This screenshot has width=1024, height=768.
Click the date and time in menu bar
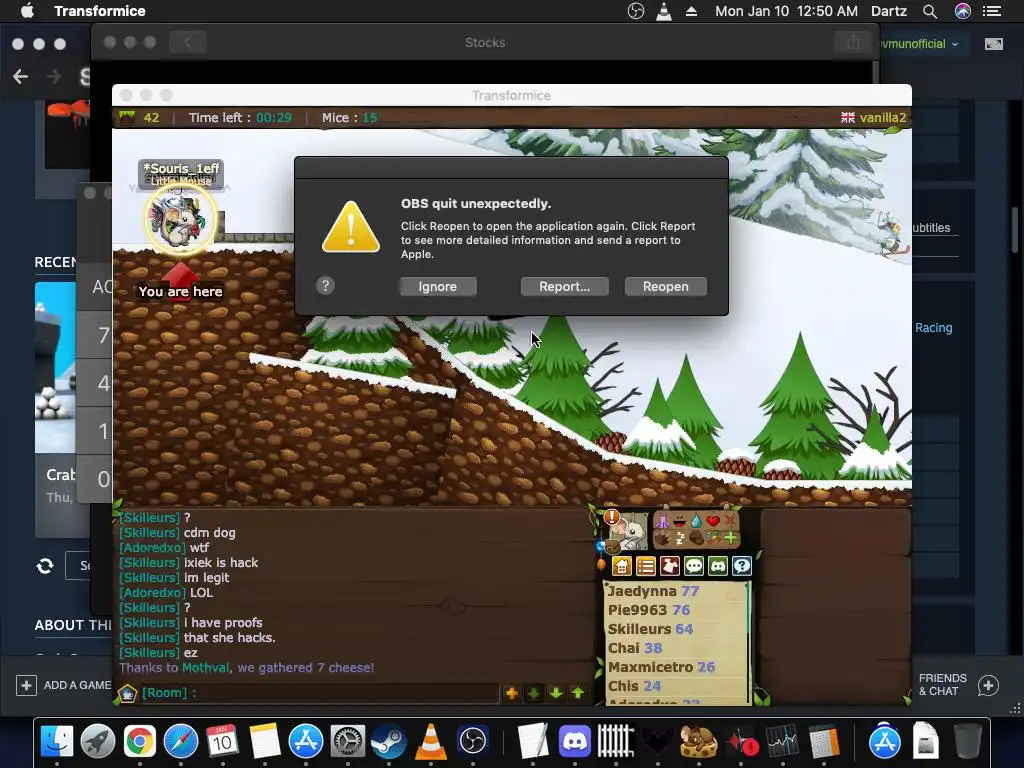click(x=786, y=11)
